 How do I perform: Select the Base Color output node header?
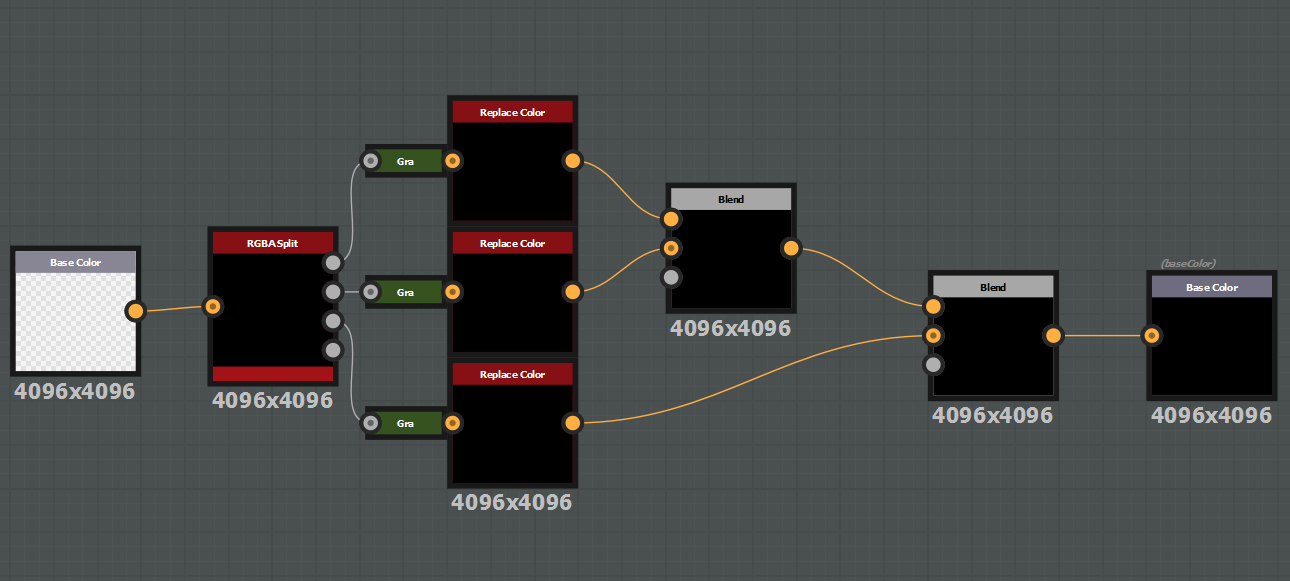(1212, 287)
